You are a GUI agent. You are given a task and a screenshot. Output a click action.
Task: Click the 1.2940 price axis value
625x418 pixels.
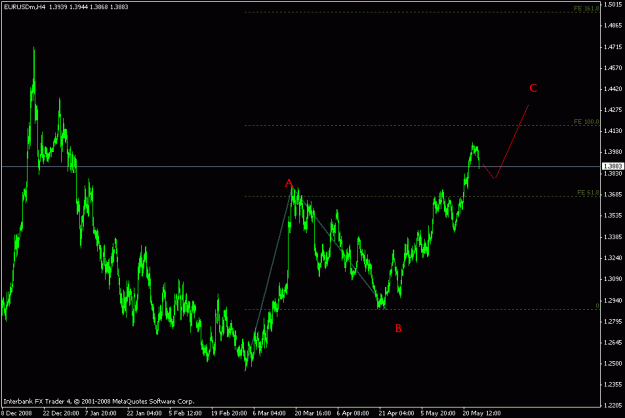tap(613, 300)
